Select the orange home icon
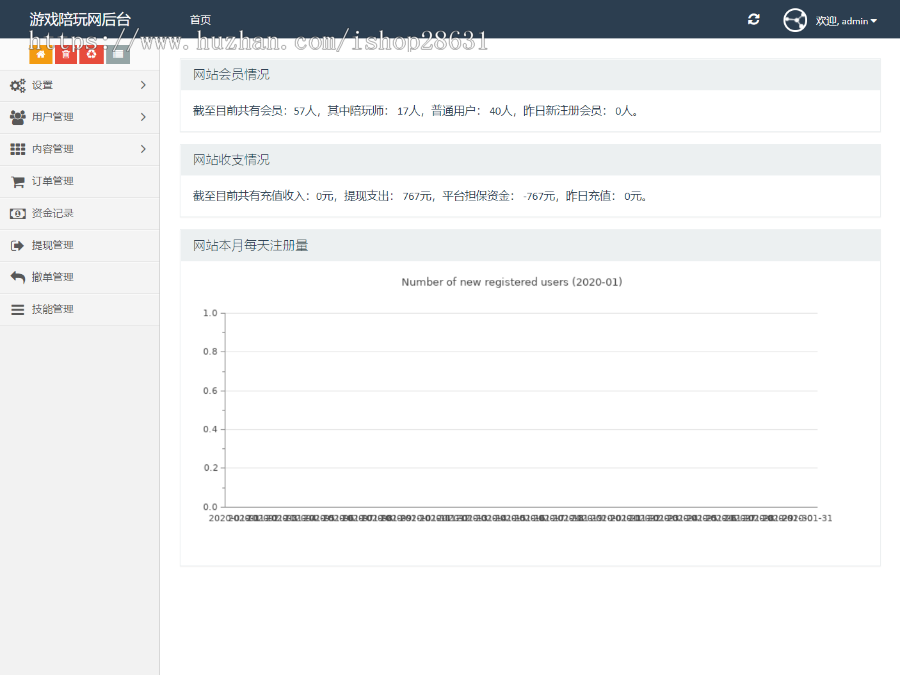This screenshot has width=900, height=675. click(40, 52)
